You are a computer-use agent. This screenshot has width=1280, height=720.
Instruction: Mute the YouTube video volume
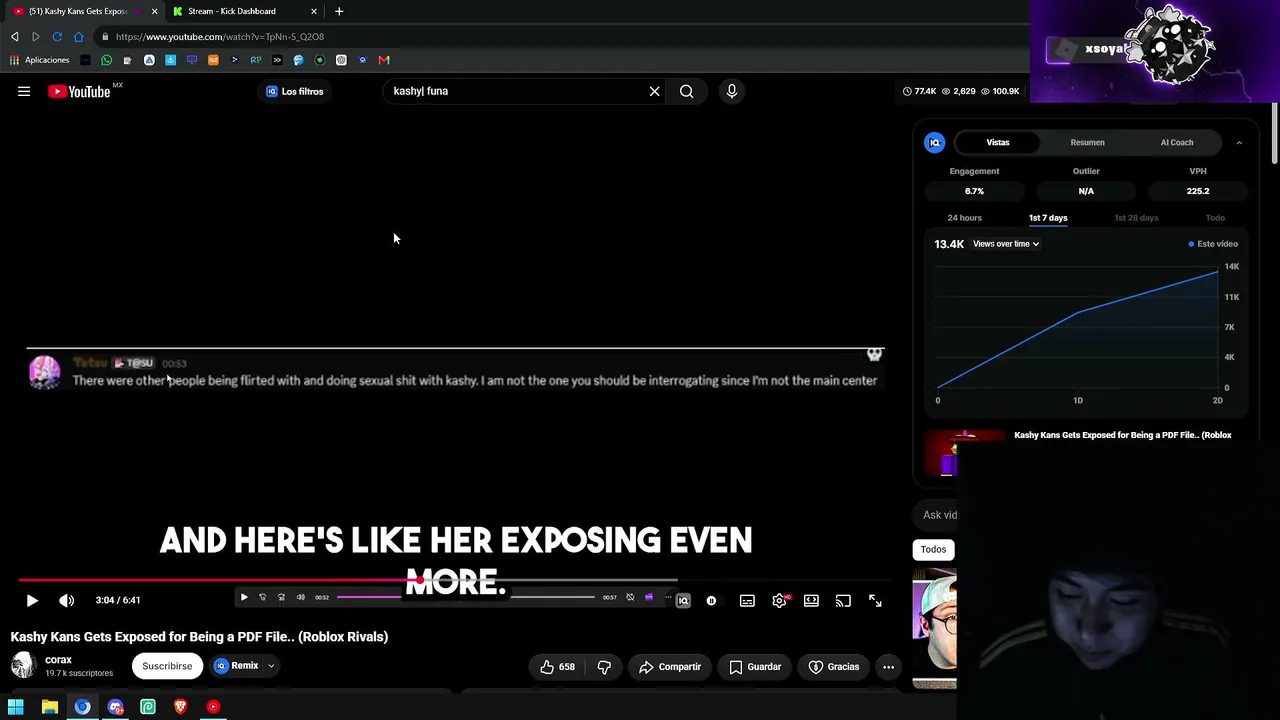67,600
